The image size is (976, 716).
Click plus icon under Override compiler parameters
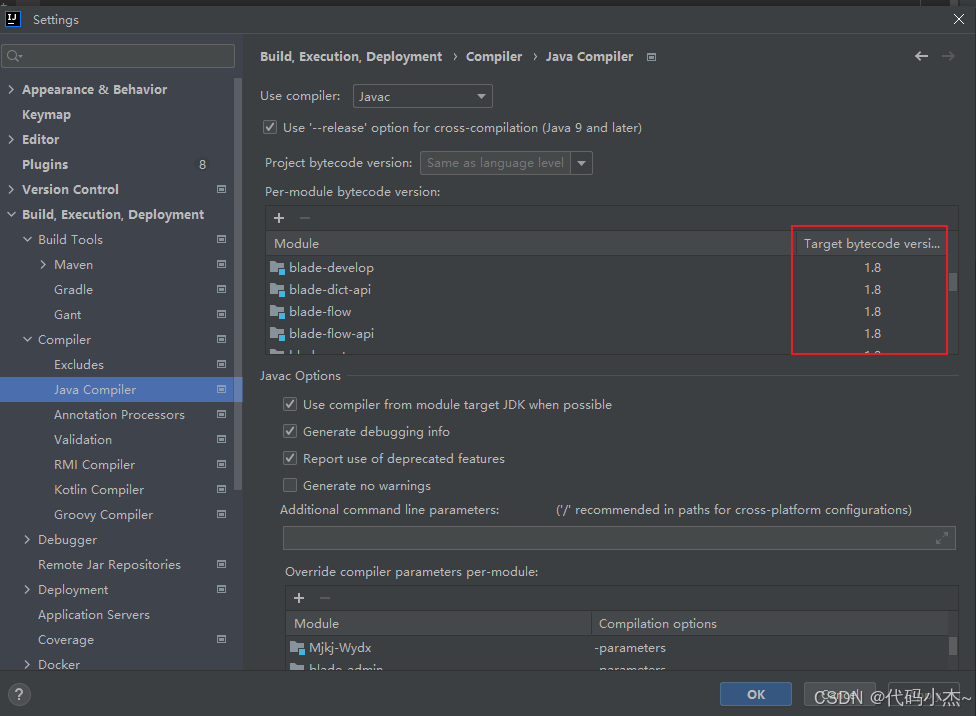tap(298, 598)
